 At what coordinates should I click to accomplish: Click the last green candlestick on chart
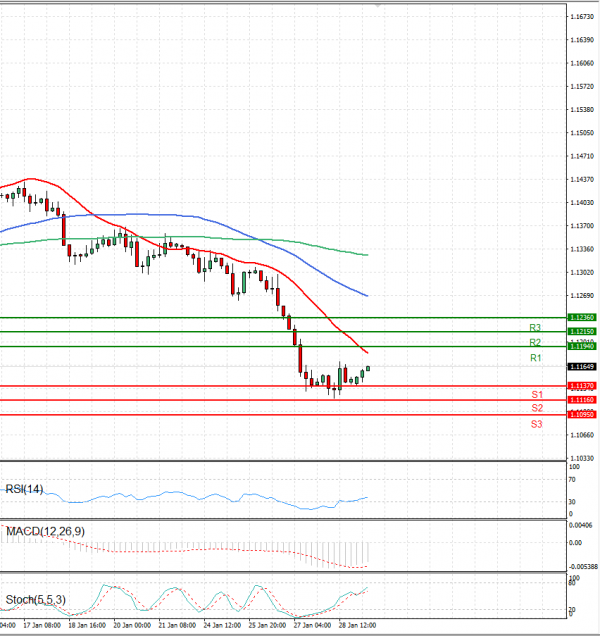coord(368,368)
